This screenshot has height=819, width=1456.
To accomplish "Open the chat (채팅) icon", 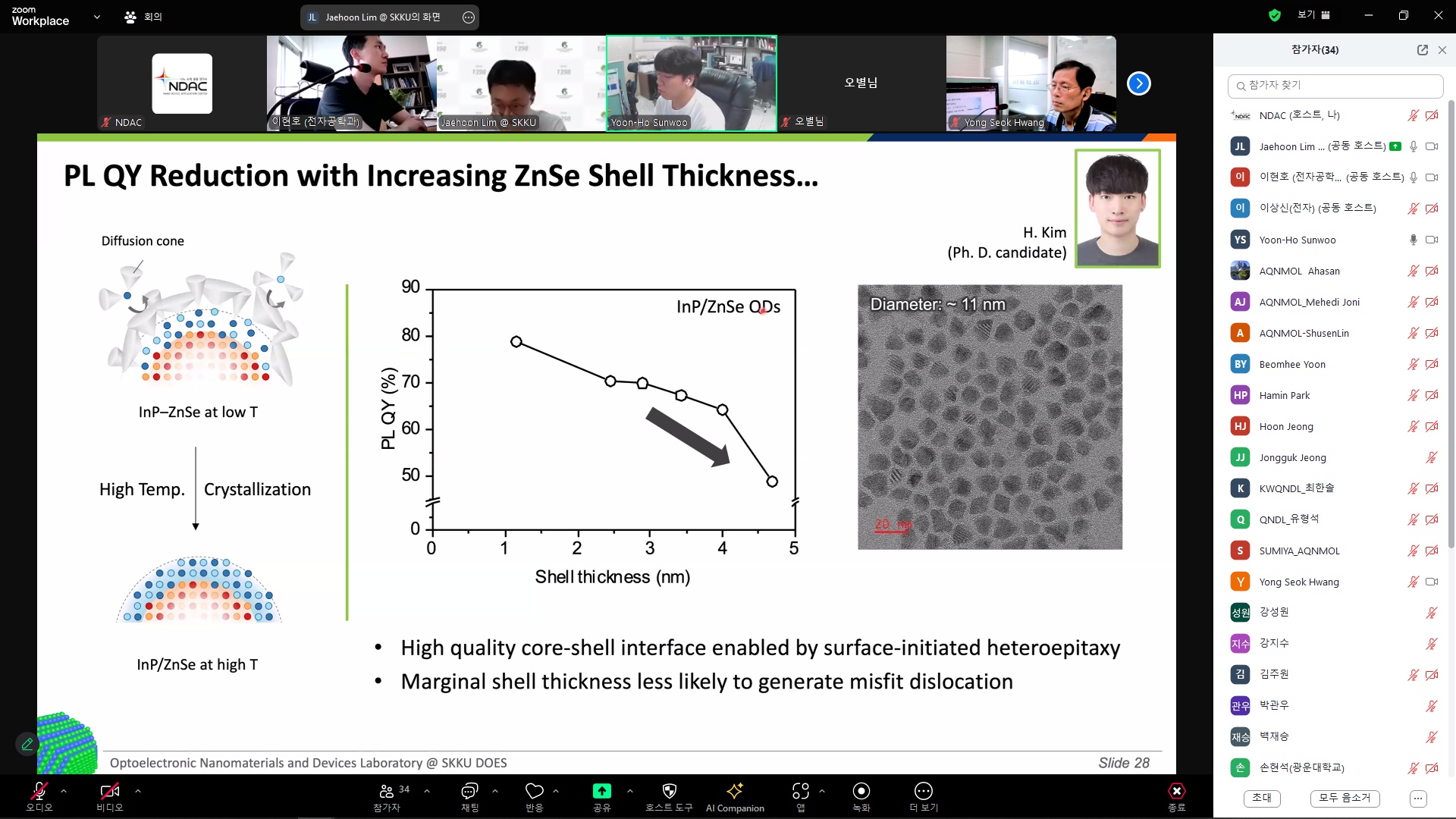I will tap(469, 791).
